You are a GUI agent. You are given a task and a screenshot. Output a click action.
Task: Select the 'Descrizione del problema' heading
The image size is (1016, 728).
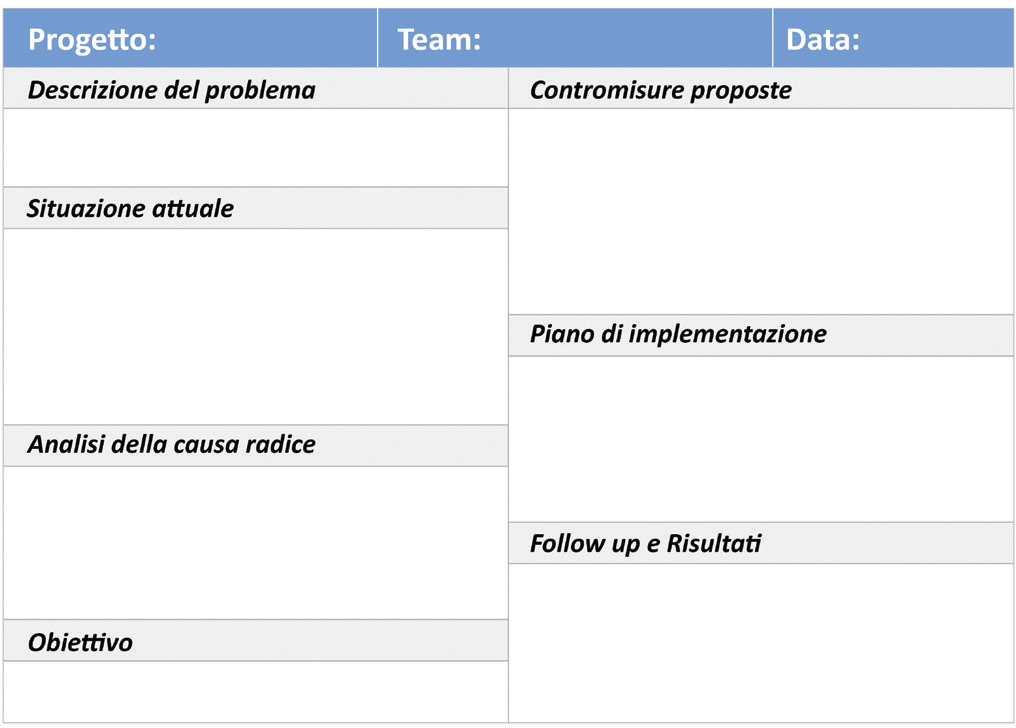pyautogui.click(x=171, y=90)
